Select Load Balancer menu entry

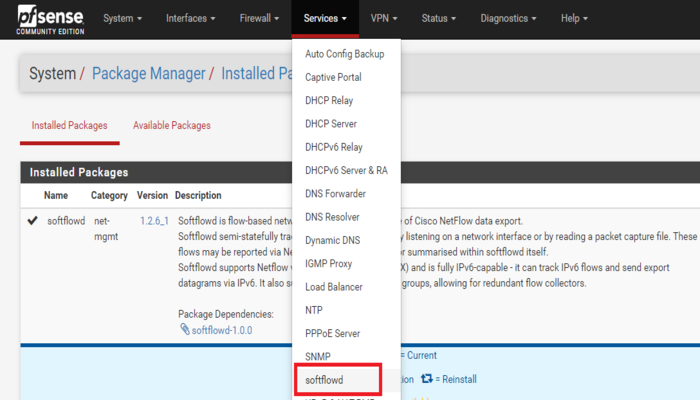coord(334,287)
